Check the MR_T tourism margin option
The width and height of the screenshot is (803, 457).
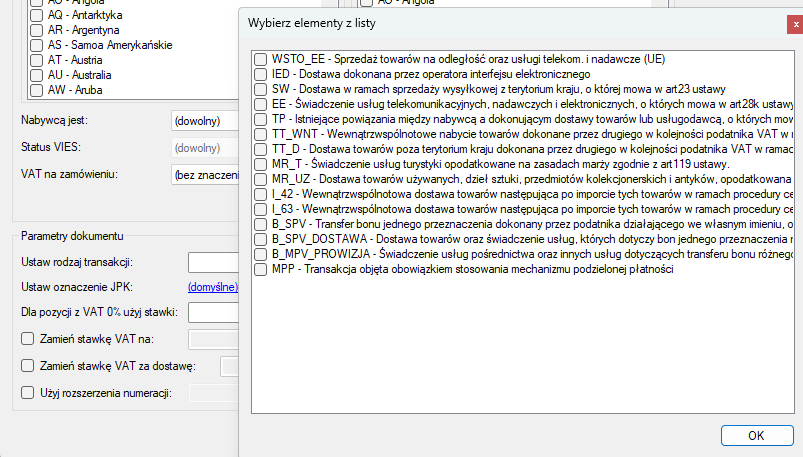coord(261,164)
